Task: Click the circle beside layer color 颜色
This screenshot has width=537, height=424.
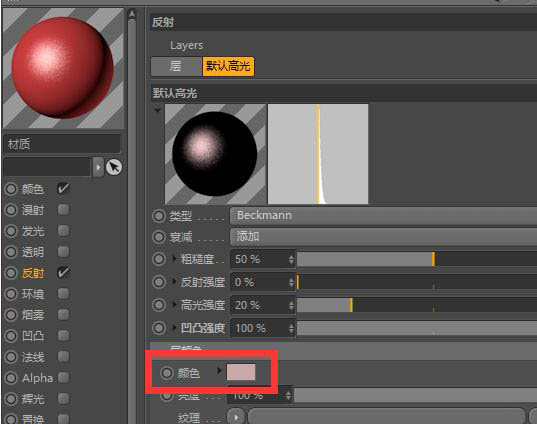Action: pos(167,373)
